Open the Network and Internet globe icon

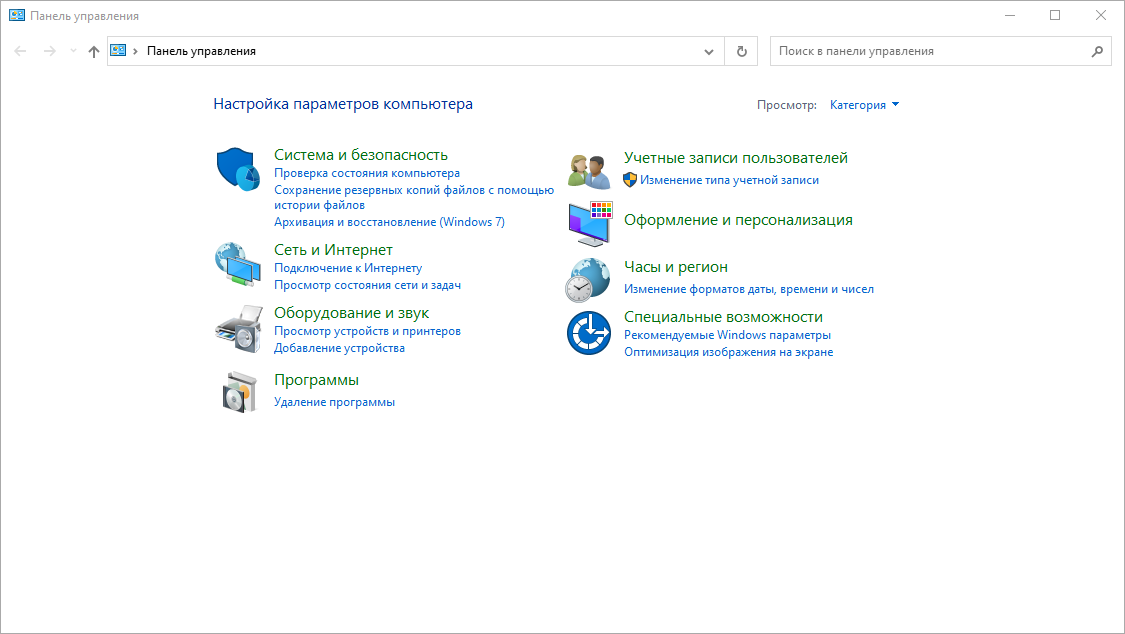point(238,265)
